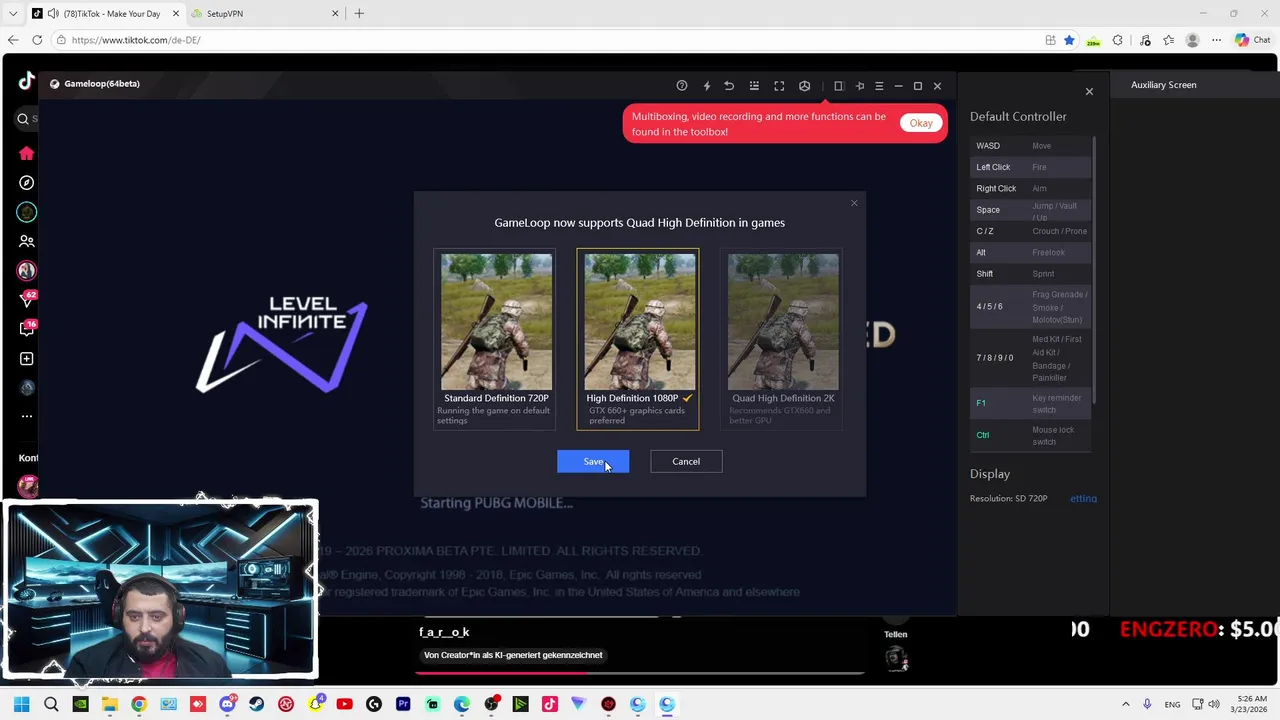Show hidden system tray icons
This screenshot has width=1280, height=720.
click(1125, 705)
